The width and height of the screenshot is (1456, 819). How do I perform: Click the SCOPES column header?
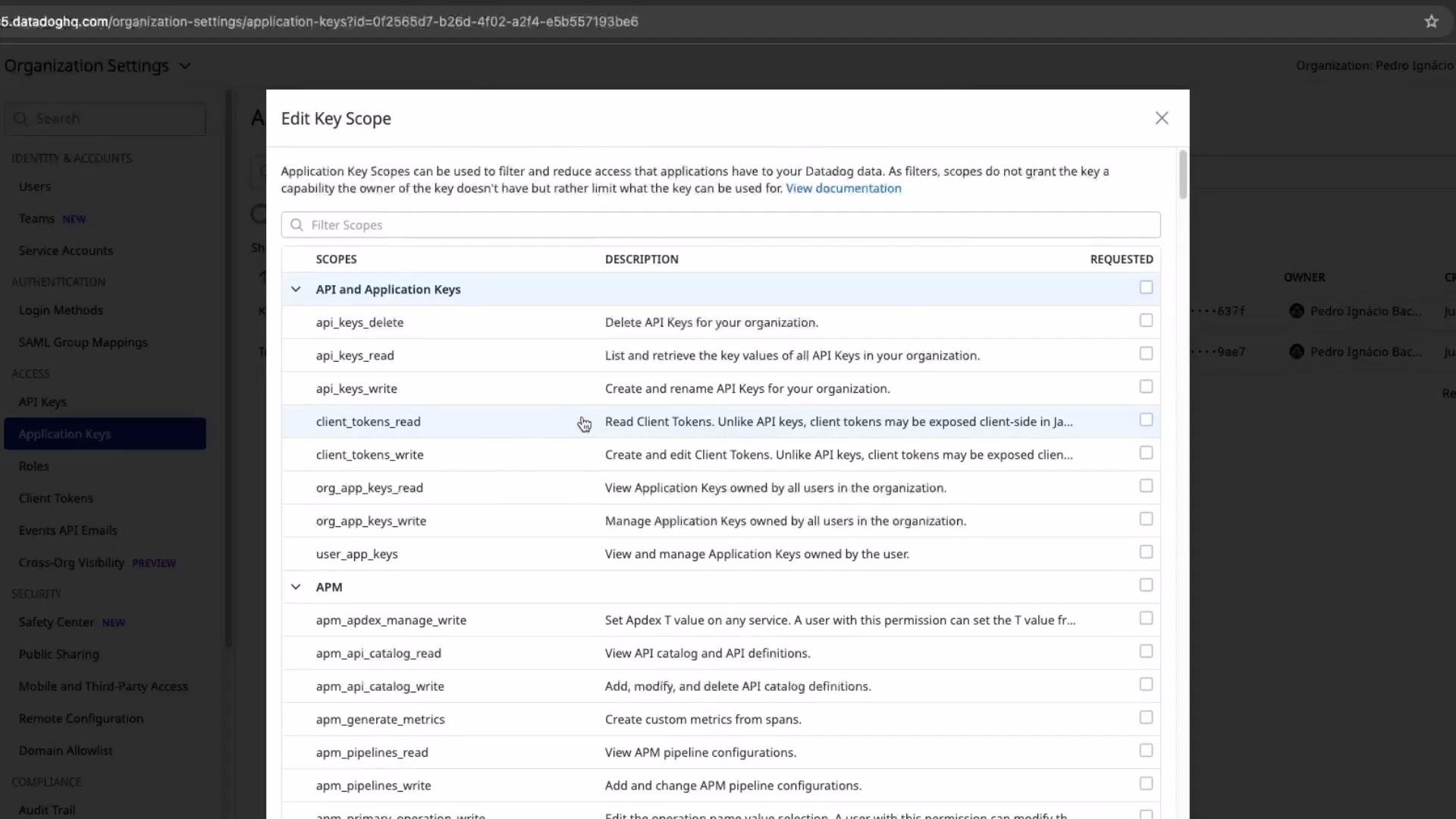336,259
